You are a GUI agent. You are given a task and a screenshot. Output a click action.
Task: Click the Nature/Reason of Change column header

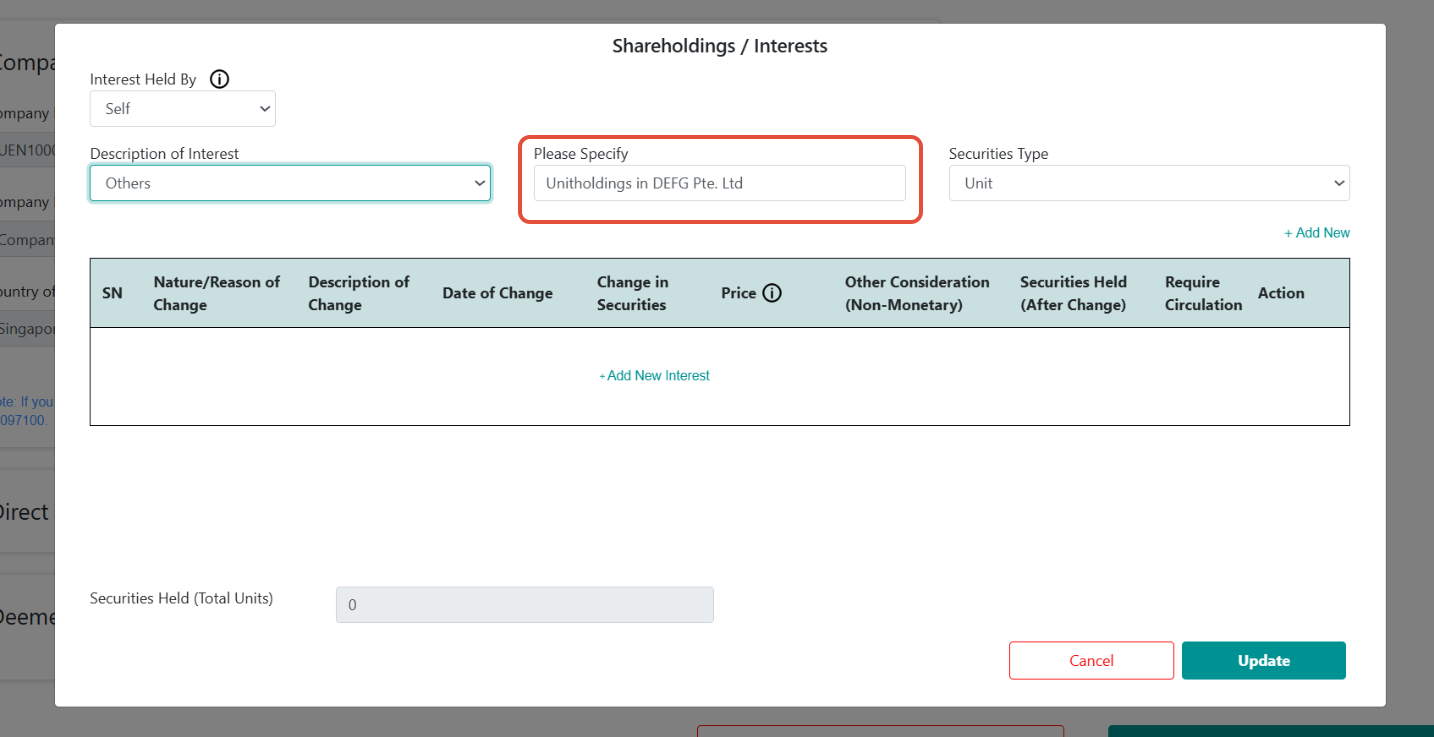tap(217, 293)
